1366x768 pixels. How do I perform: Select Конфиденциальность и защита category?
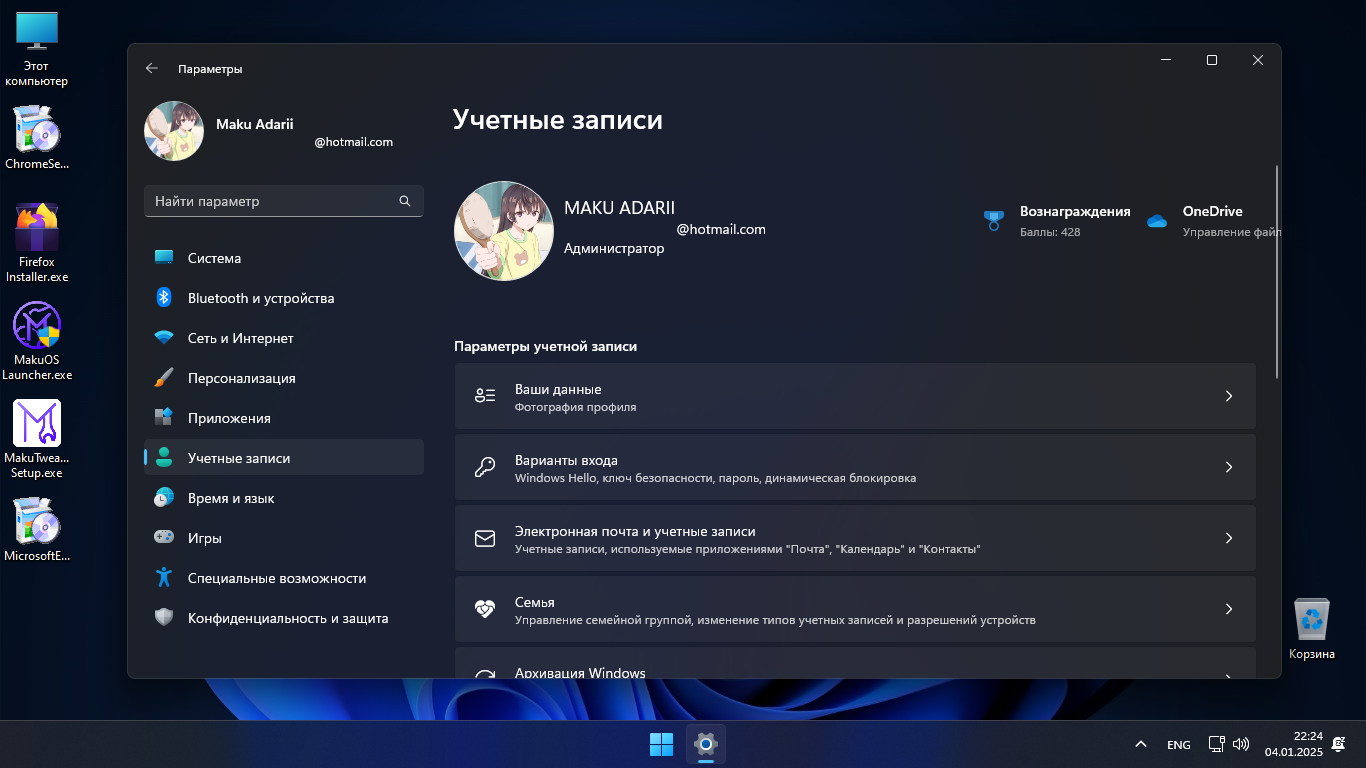coord(284,618)
